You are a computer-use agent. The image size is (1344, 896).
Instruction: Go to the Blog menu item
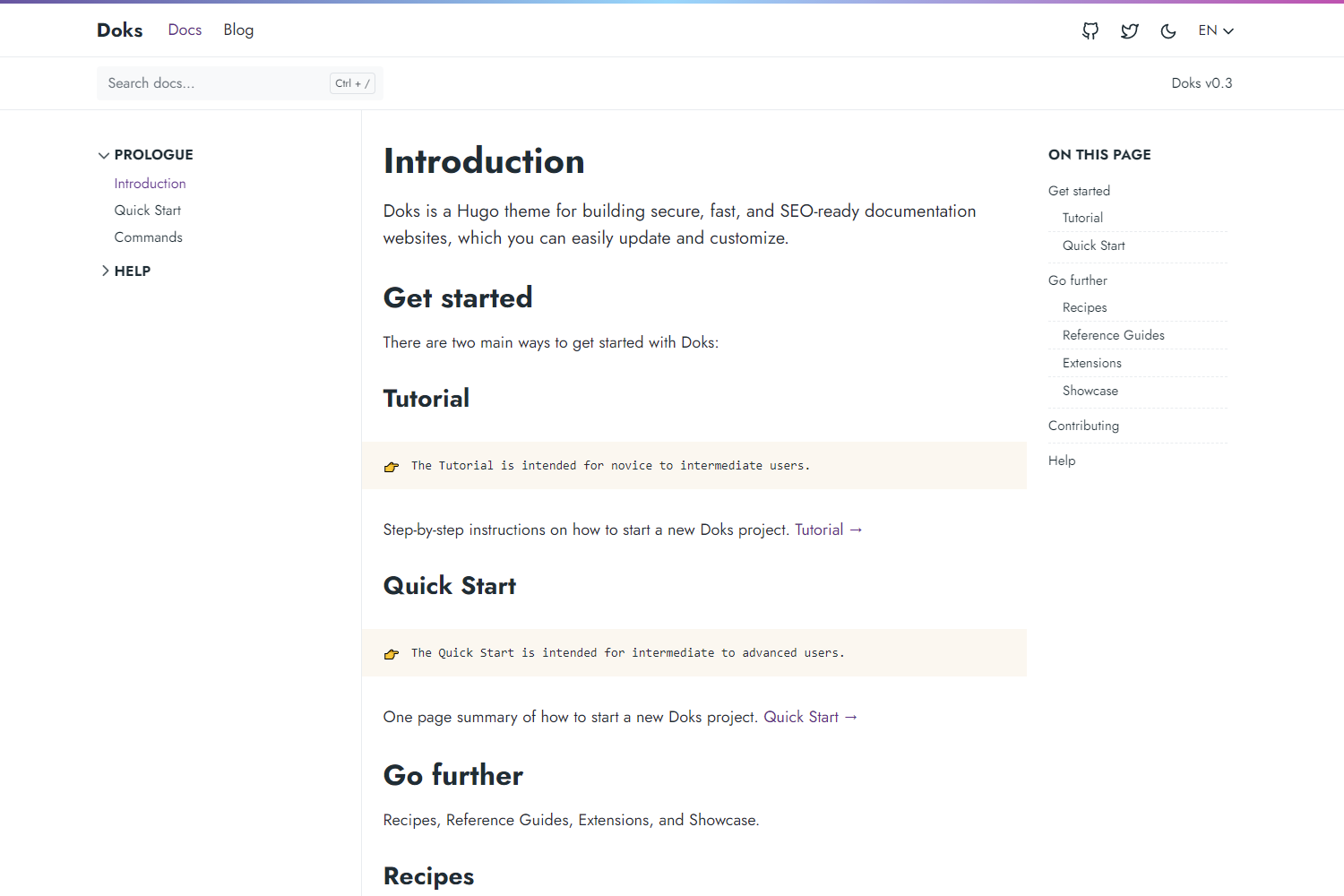point(238,30)
